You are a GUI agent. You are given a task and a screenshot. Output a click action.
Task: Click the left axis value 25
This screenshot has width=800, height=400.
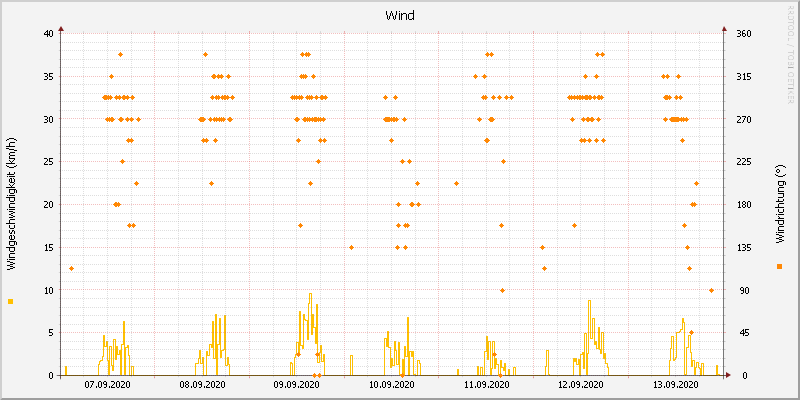click(48, 162)
